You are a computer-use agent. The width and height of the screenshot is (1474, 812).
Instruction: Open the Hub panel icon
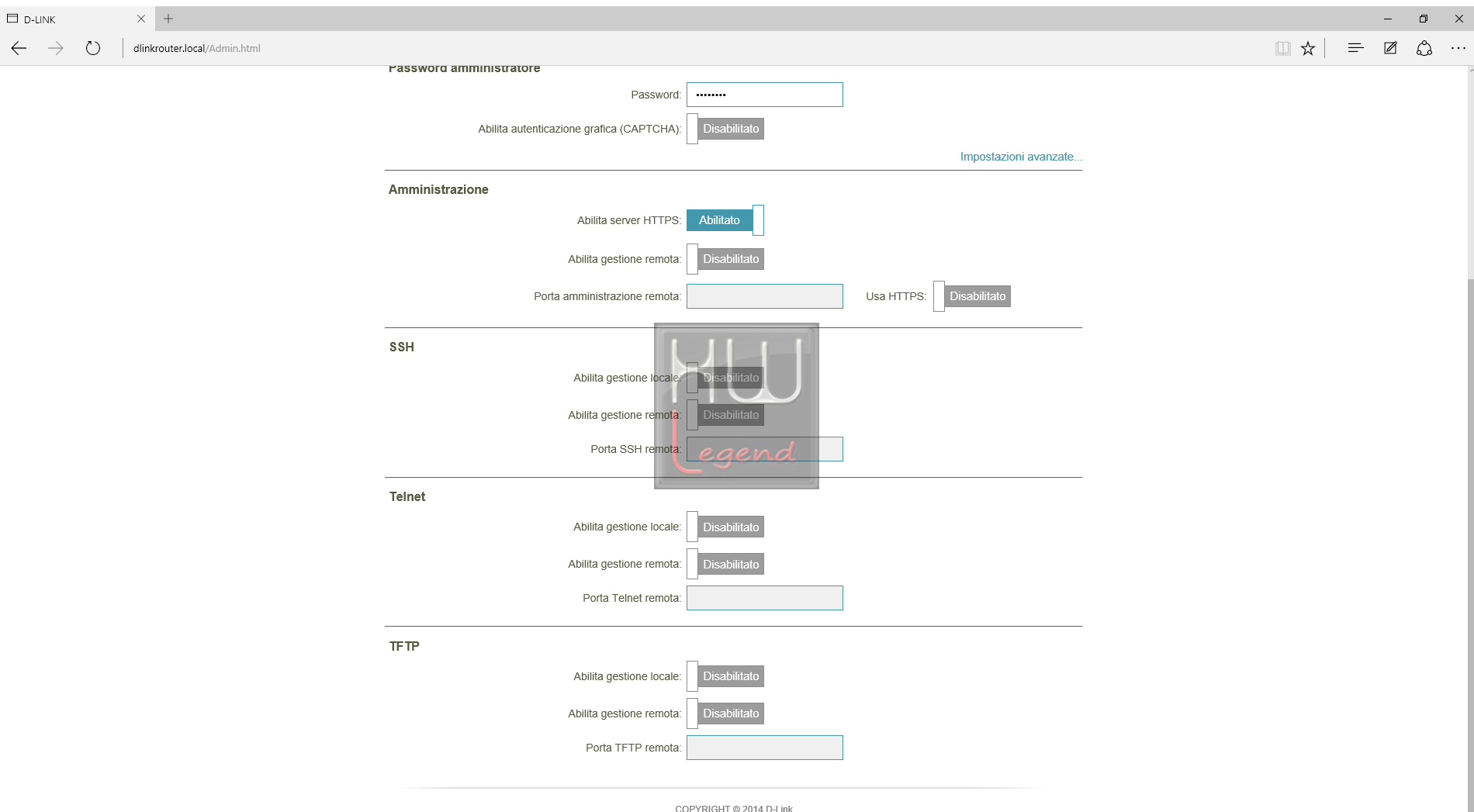click(x=1355, y=48)
